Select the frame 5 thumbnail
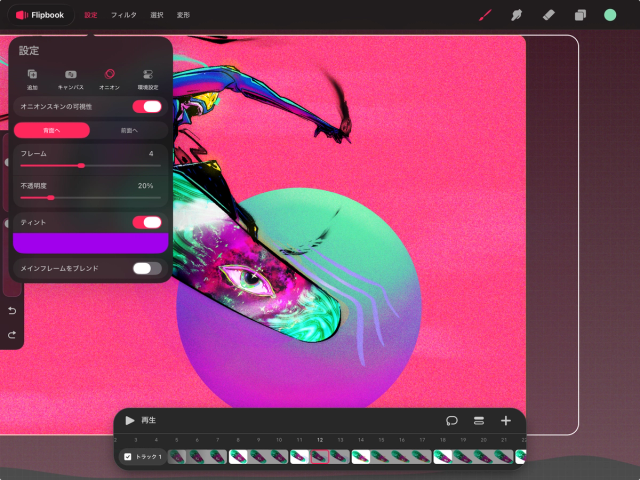This screenshot has width=640, height=480. (177, 457)
